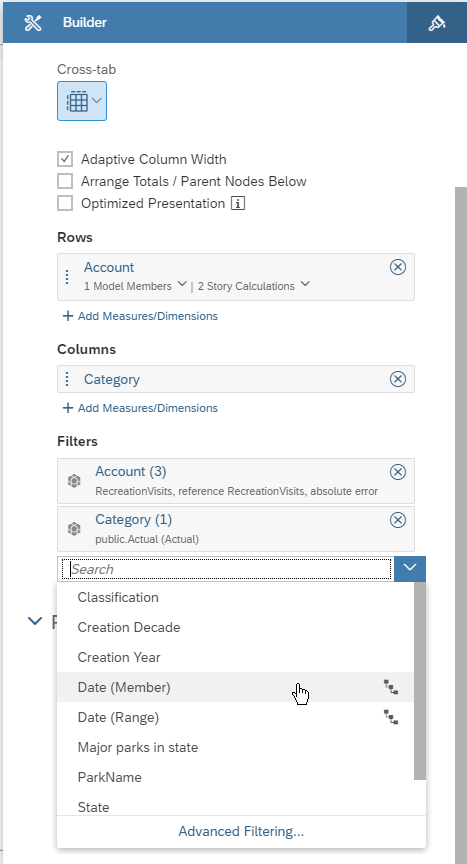Image resolution: width=467 pixels, height=864 pixels.
Task: Uncheck Adaptive Column Width
Action: coord(65,159)
